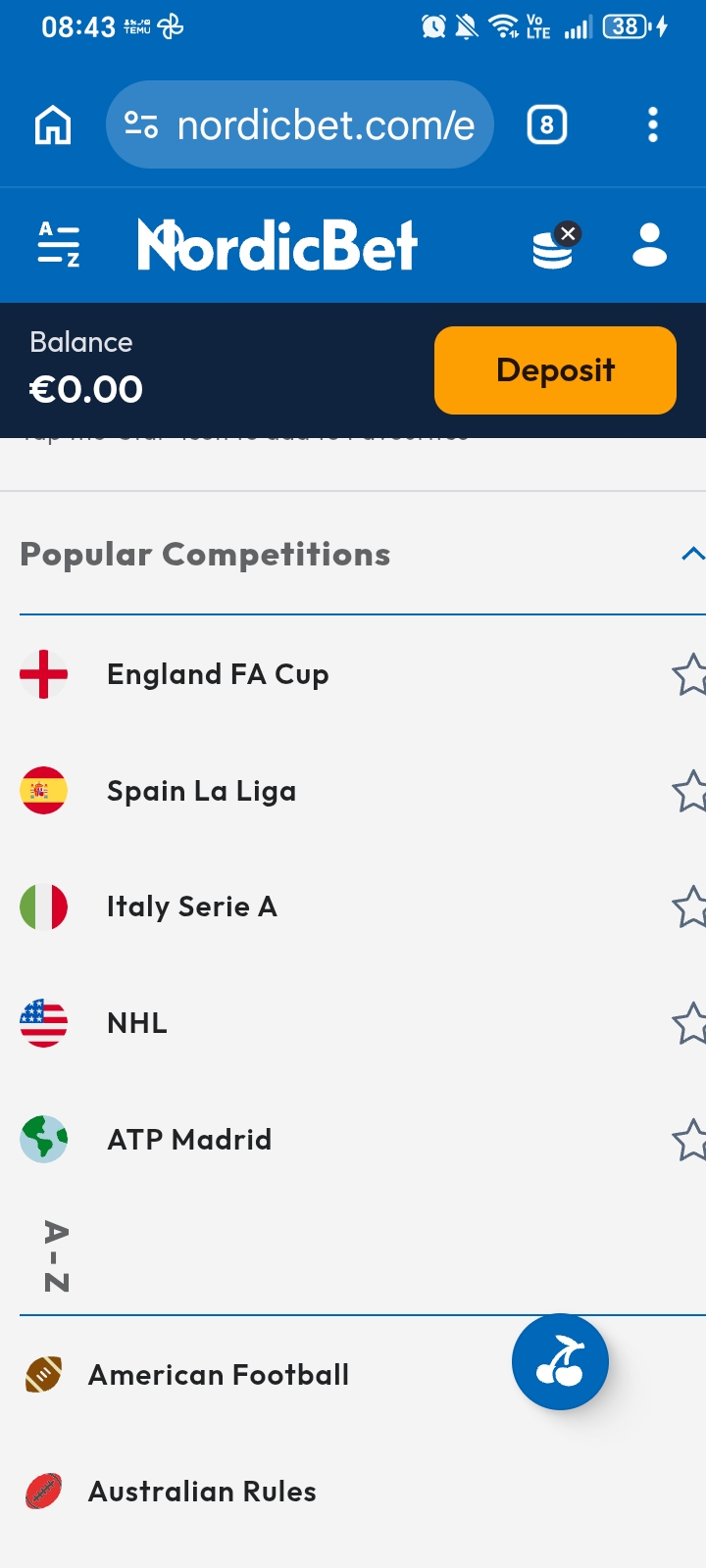The width and height of the screenshot is (706, 1568).
Task: Toggle the Italy Serie A star
Action: tap(689, 906)
